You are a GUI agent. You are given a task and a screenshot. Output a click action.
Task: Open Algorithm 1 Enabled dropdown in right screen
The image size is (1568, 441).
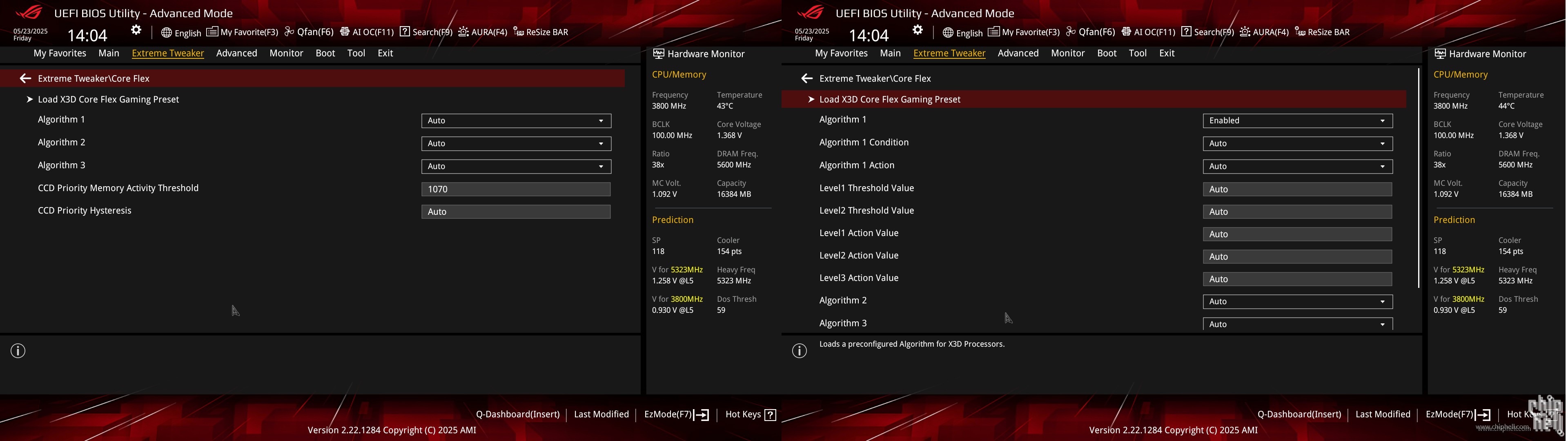point(1298,120)
